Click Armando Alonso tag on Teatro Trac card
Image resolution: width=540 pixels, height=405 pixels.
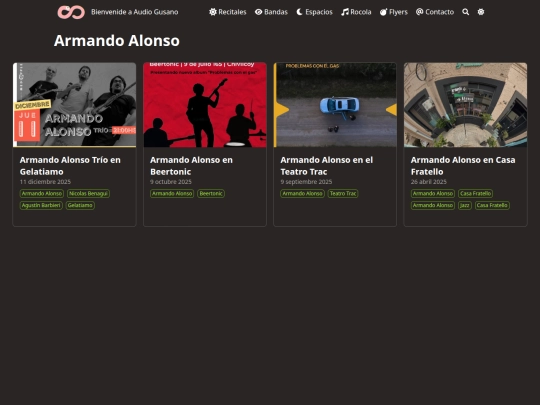click(x=302, y=194)
